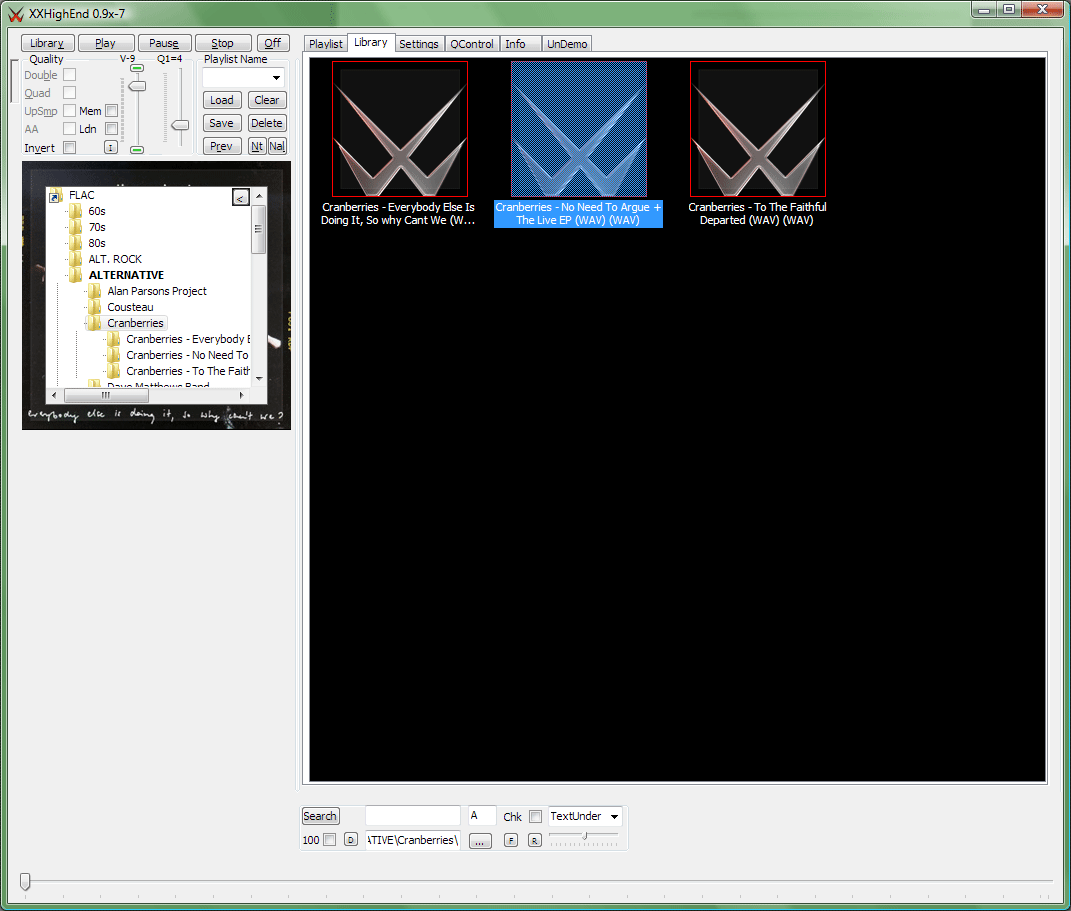Toggle the UpSmp checkbox
Image resolution: width=1071 pixels, height=911 pixels.
[x=70, y=110]
